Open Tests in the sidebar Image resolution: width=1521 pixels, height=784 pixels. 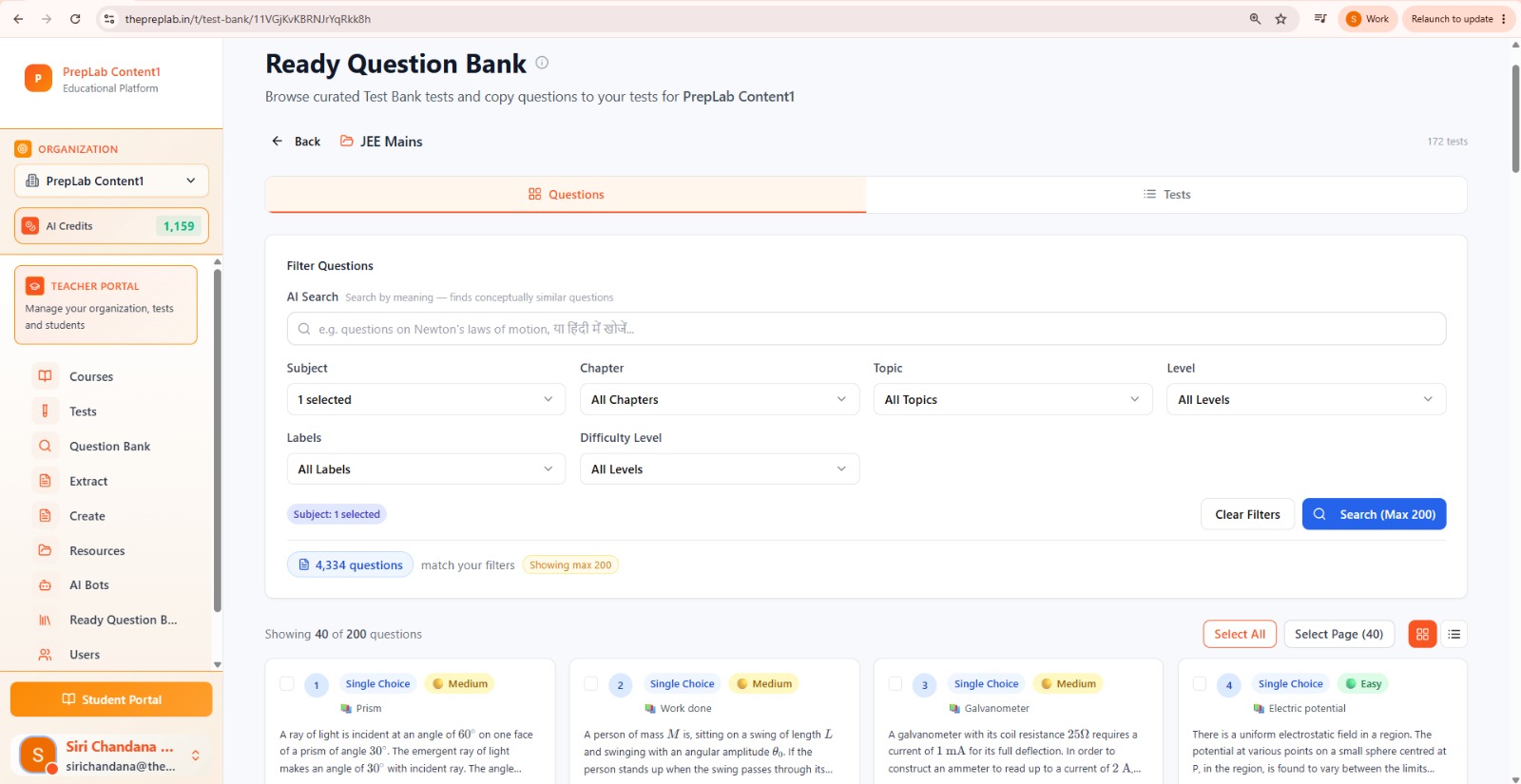(83, 411)
